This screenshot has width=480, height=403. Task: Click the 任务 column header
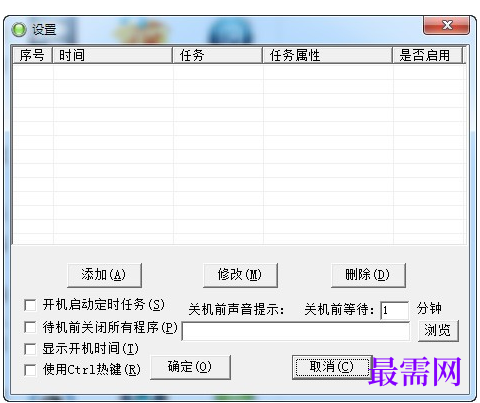218,55
